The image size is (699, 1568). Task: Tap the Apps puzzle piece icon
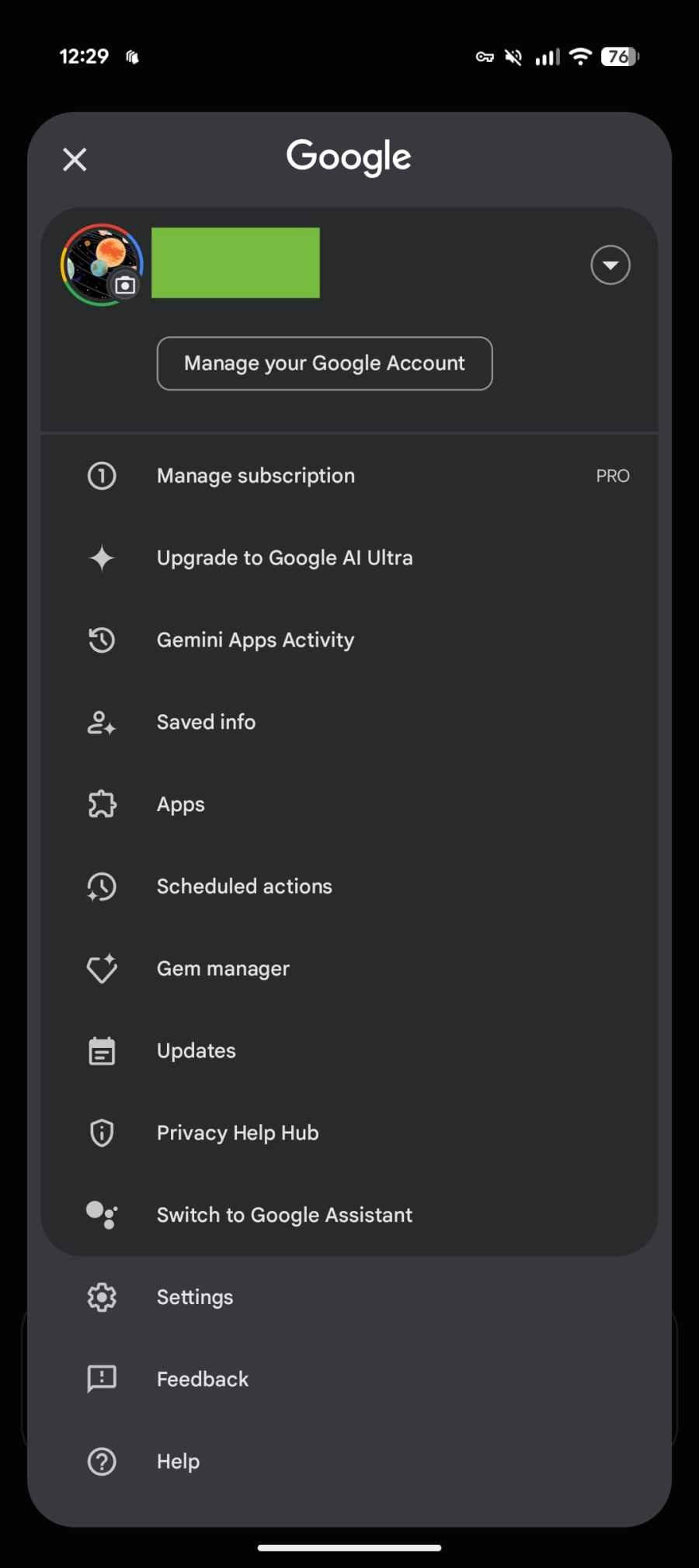tap(102, 804)
